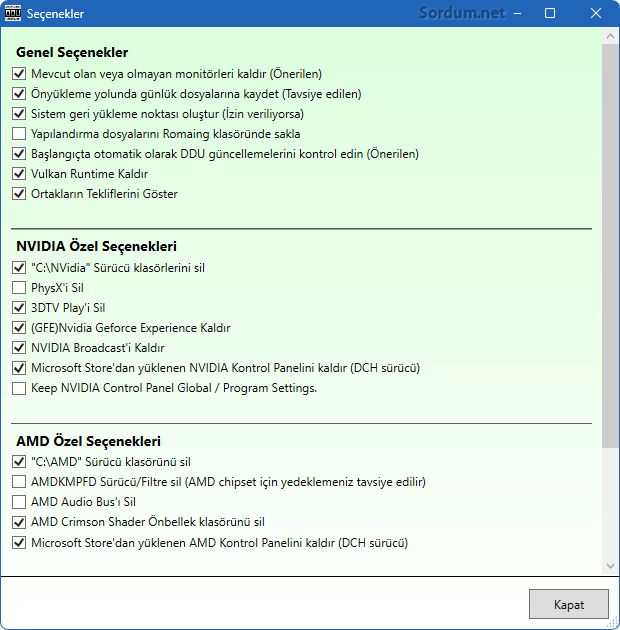
Task: Click the scrollbar down arrow
Action: (611, 567)
